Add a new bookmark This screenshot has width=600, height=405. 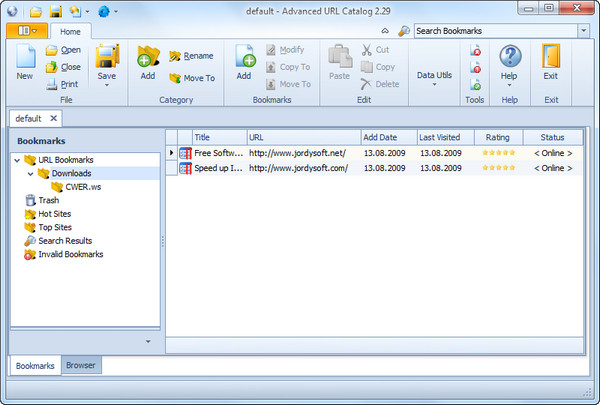click(244, 62)
